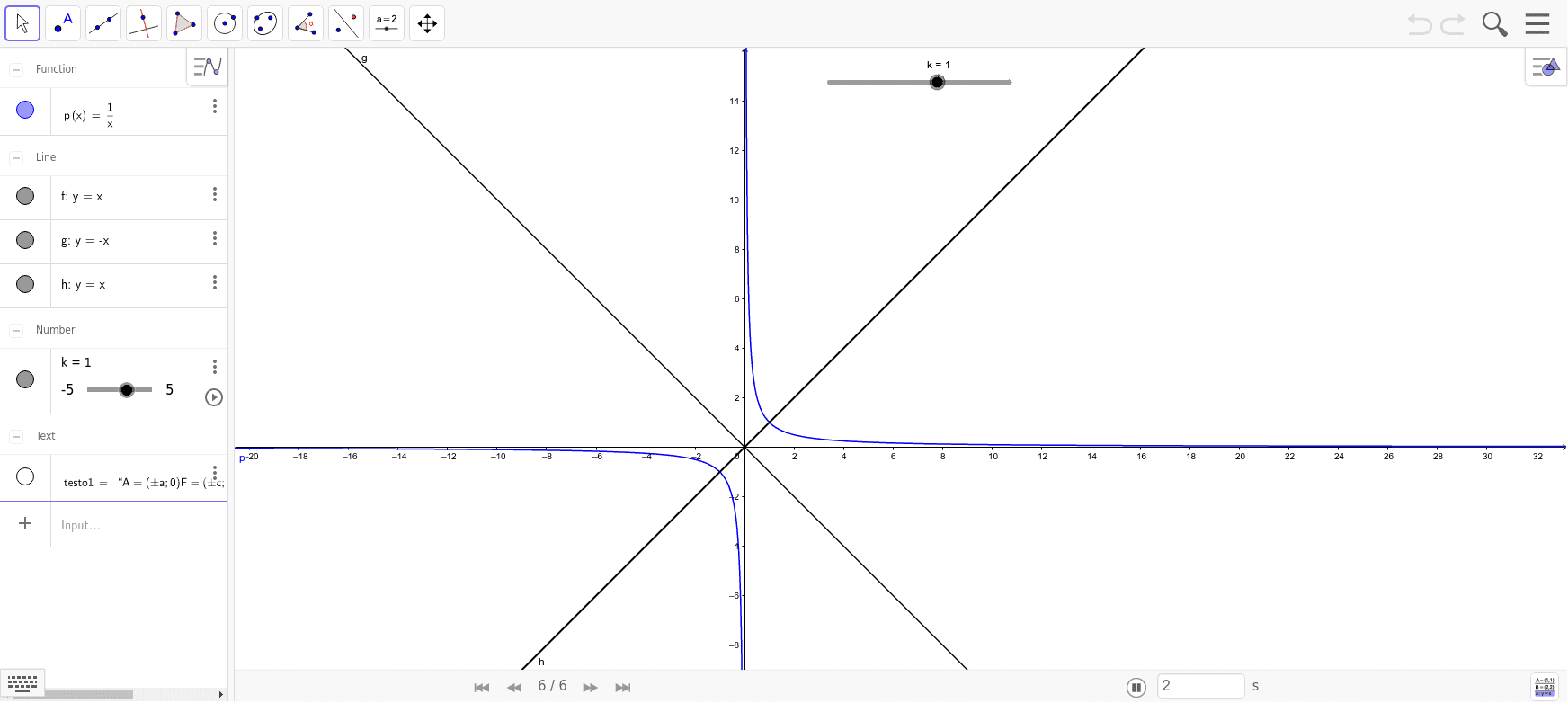Open more options for line g
The width and height of the screenshot is (1568, 703).
coord(215,238)
